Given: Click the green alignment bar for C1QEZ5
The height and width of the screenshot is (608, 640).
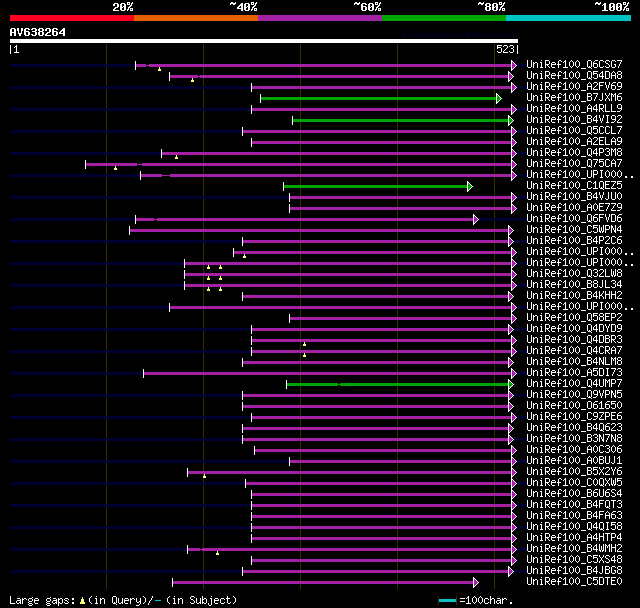Looking at the screenshot, I should [376, 186].
